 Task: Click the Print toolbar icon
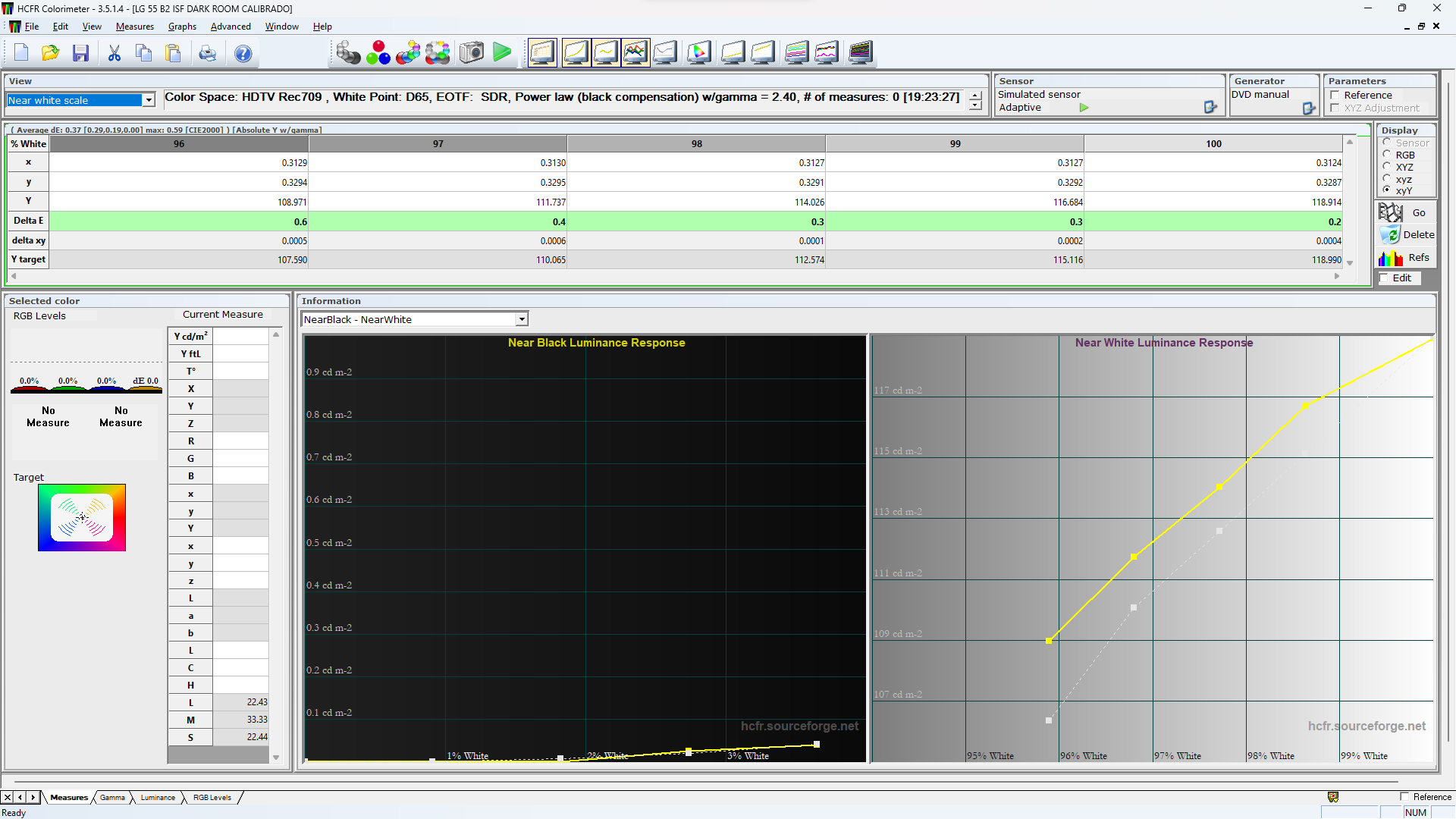[207, 53]
